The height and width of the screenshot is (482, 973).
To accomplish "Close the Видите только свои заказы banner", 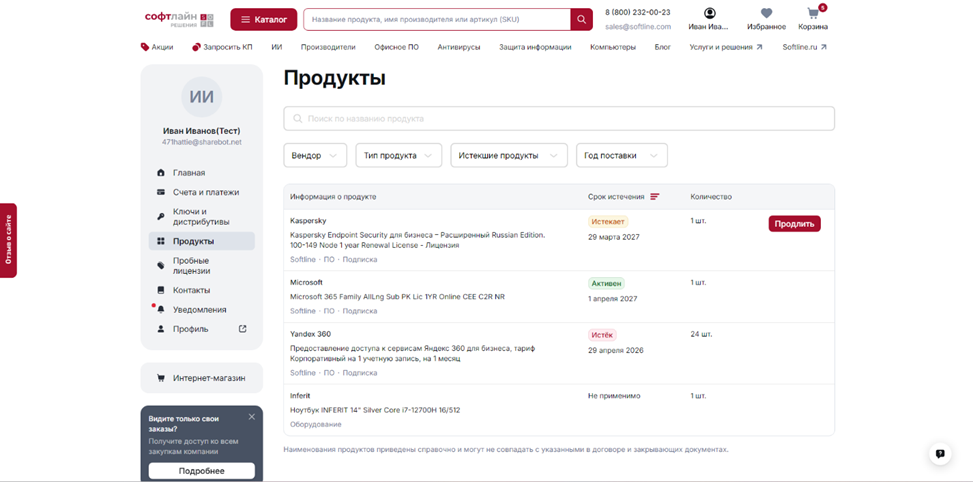I will point(251,417).
